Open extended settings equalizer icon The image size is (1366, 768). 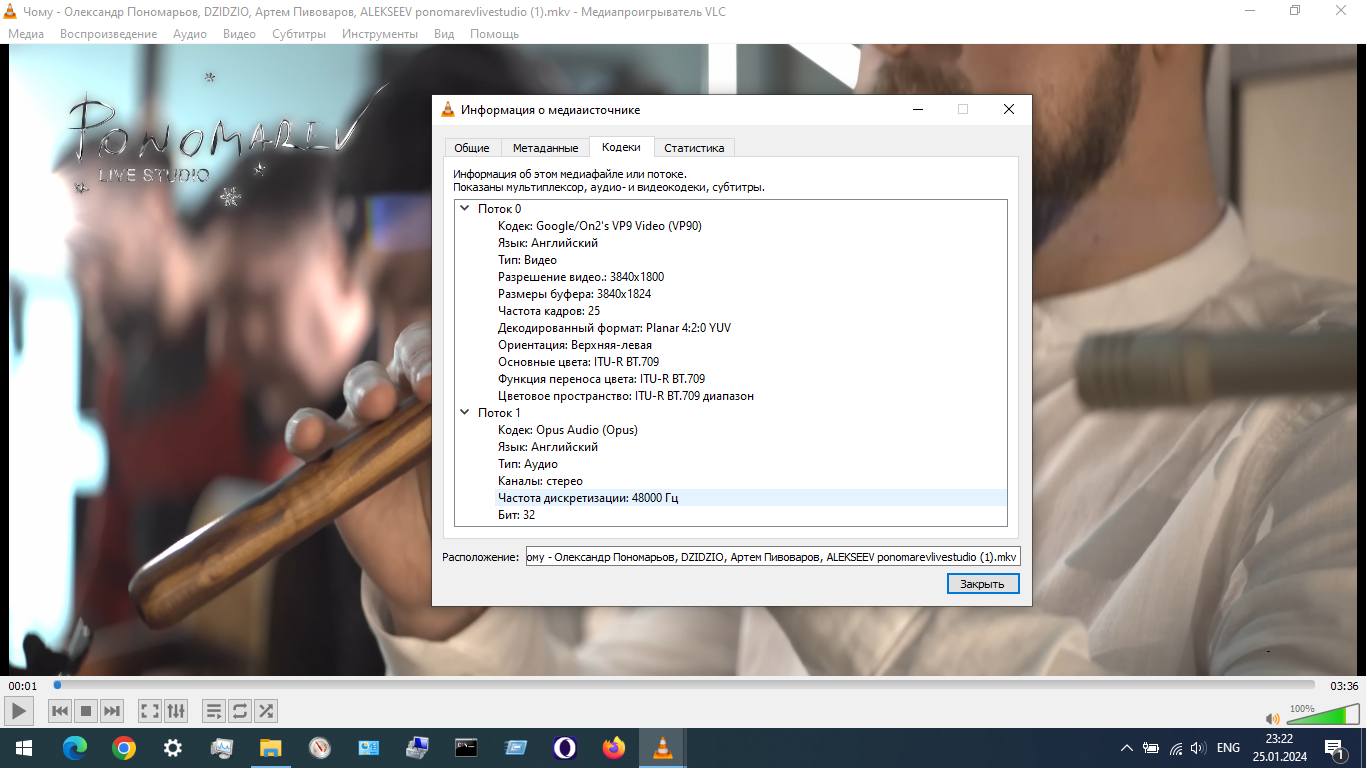click(176, 711)
